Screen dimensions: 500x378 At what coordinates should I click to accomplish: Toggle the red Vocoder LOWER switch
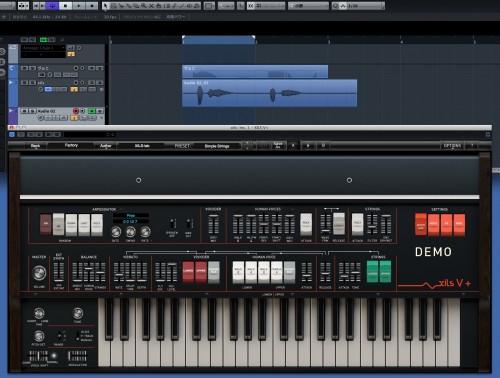[188, 272]
